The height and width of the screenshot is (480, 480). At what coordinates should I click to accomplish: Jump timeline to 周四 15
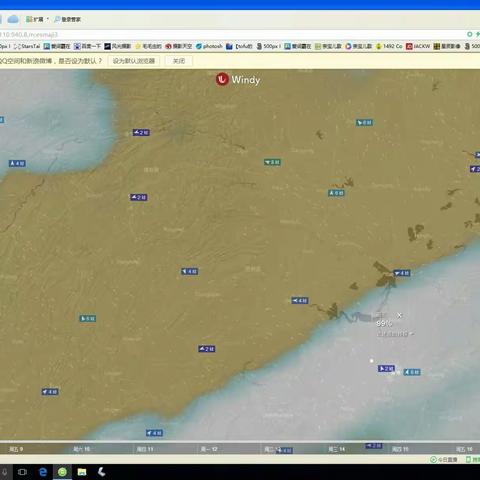400,449
